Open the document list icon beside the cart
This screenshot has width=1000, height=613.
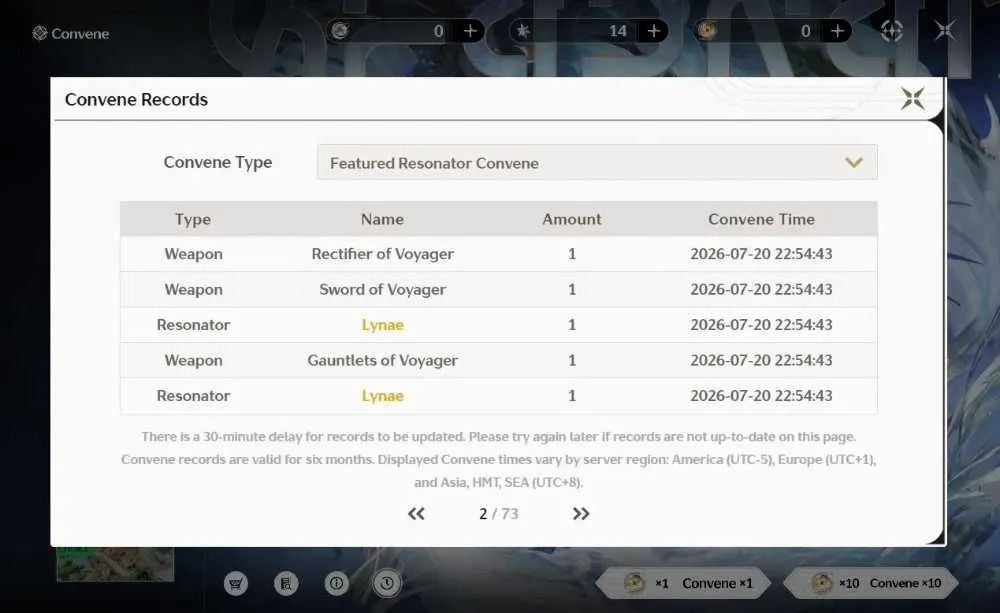[x=286, y=583]
